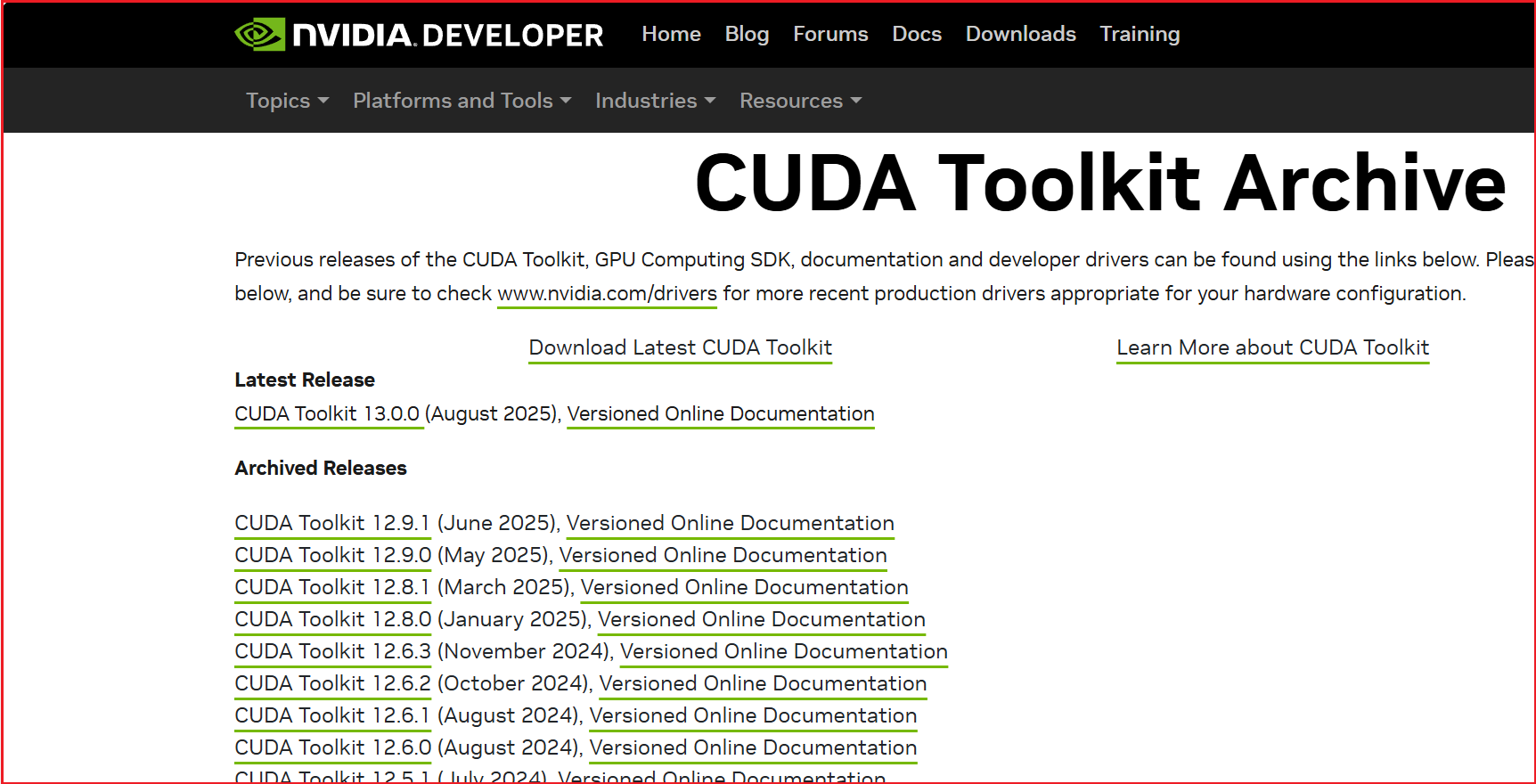1536x784 pixels.
Task: Open CUDA Toolkit 12.6.3 link
Action: pyautogui.click(x=333, y=652)
